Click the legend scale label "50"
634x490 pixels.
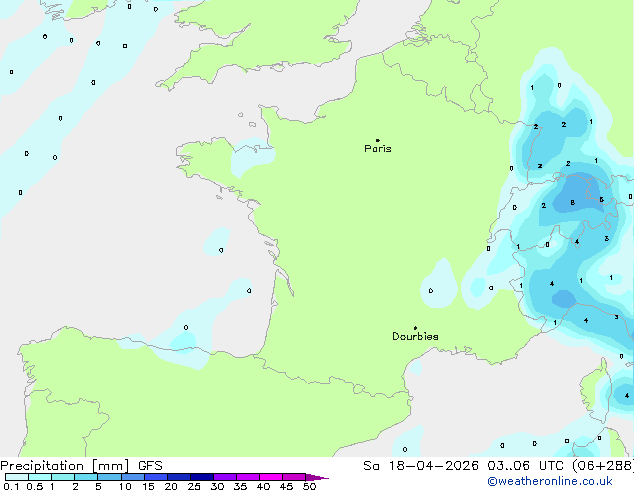point(309,486)
